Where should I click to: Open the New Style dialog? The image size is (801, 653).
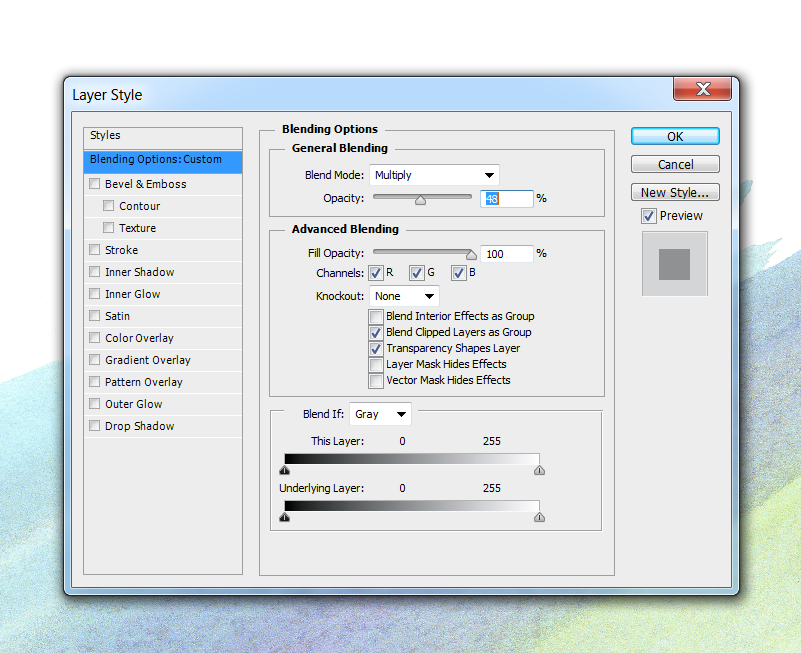coord(675,192)
